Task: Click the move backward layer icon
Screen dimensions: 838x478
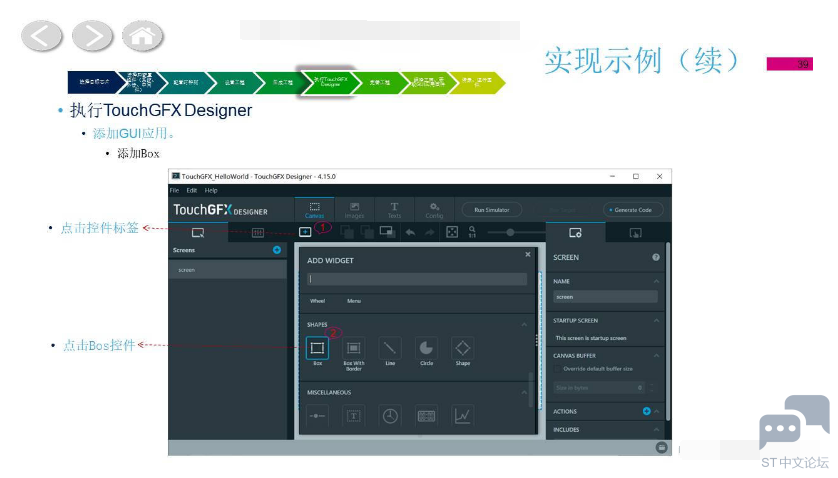Action: (367, 232)
